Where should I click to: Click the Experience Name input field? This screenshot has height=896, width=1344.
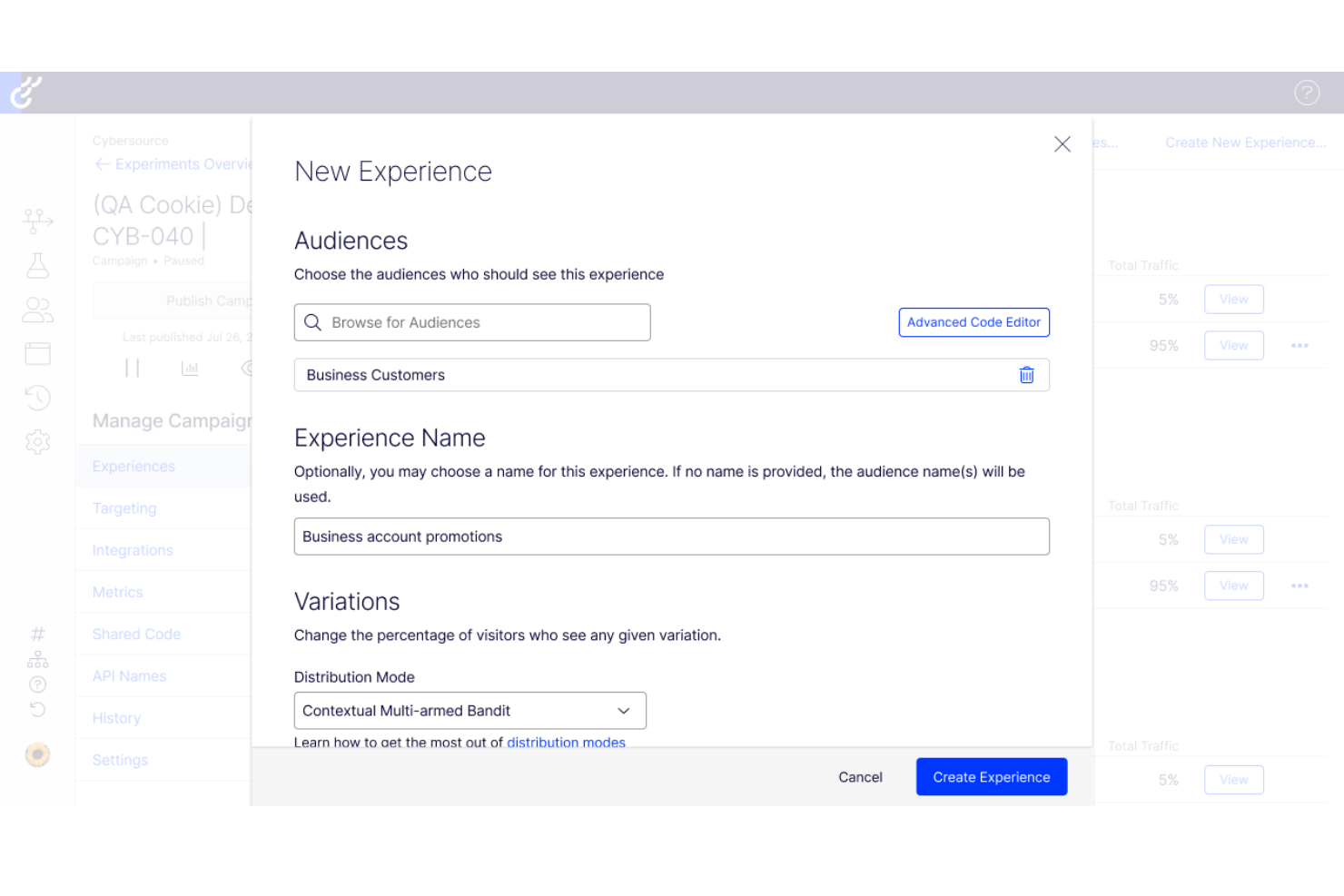point(671,537)
